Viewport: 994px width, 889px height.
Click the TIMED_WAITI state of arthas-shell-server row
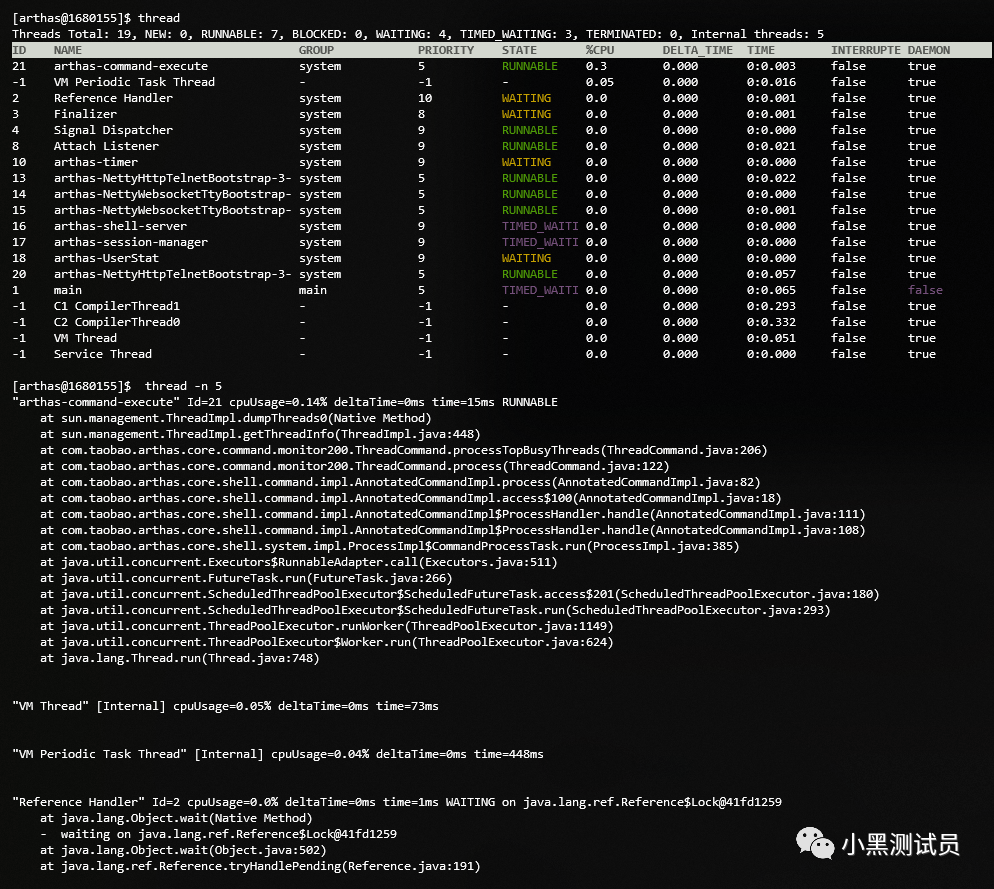click(x=540, y=226)
